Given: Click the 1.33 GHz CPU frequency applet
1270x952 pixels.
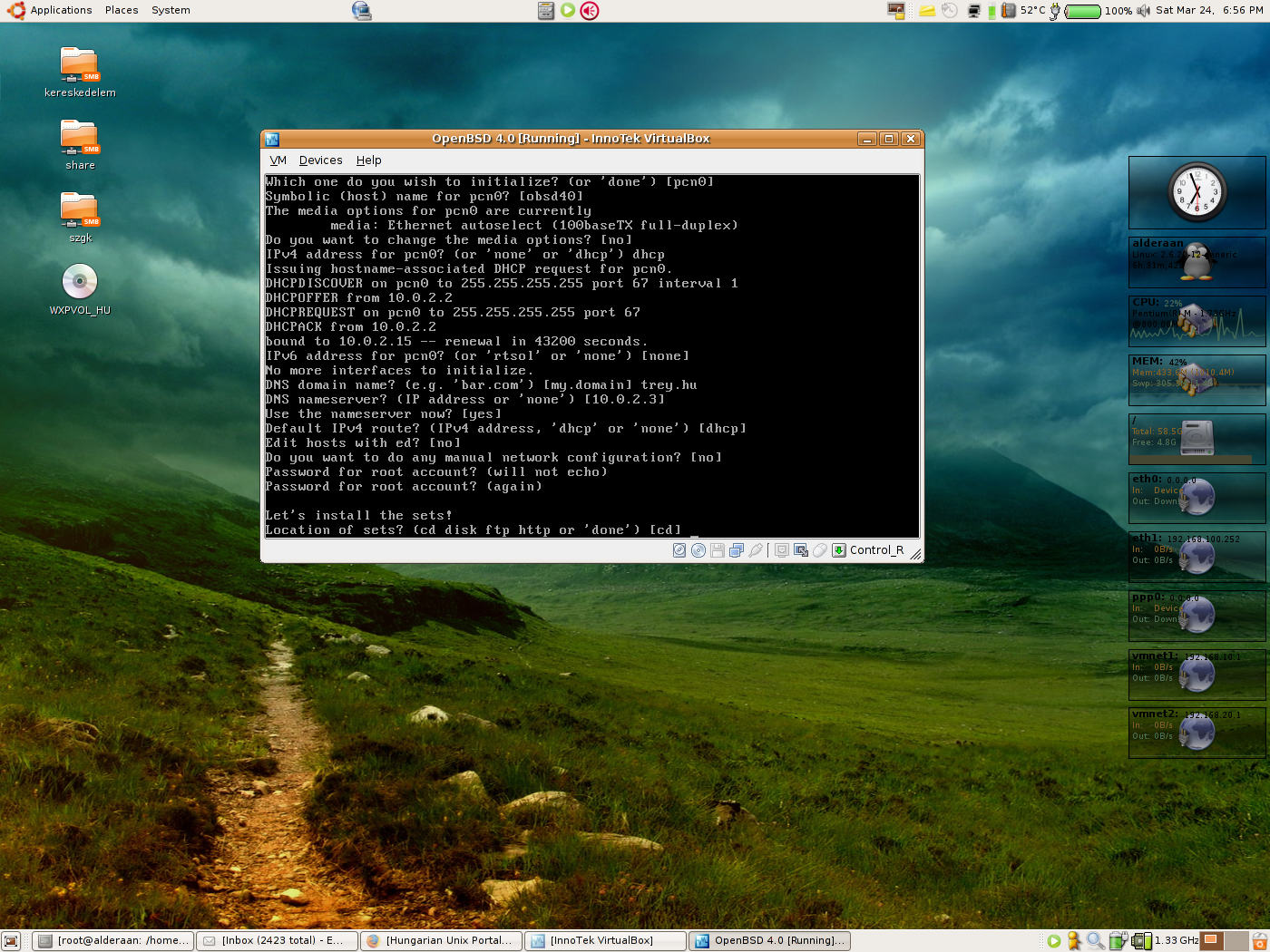Looking at the screenshot, I should (x=1165, y=941).
